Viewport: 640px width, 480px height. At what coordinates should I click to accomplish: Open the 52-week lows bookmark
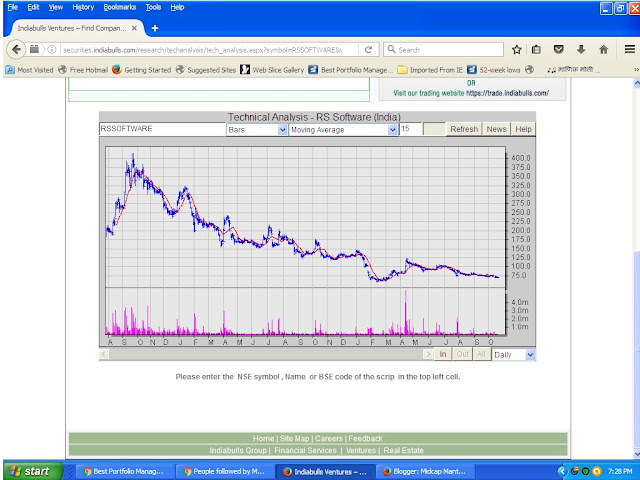494,70
